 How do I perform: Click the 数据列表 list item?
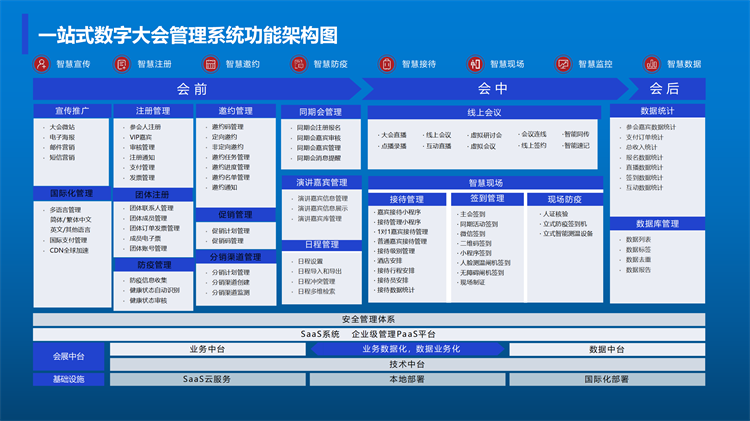click(638, 240)
